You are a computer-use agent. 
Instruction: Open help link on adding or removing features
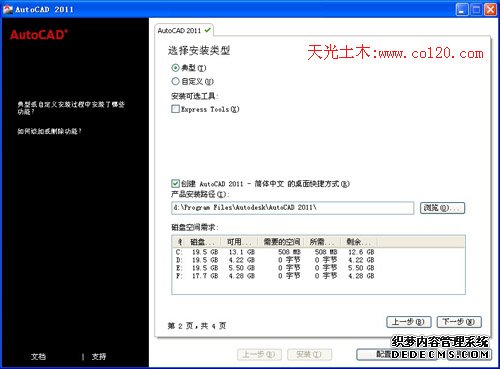click(49, 131)
